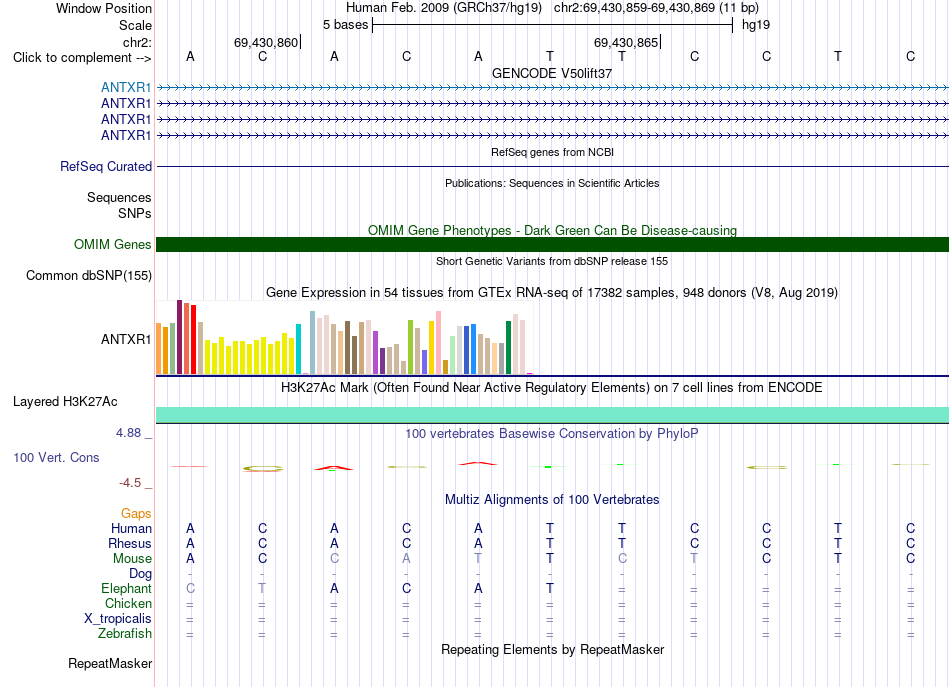Open 'Short Genetic Variants from dbSNP release 155'
Image resolution: width=950 pixels, height=687 pixels.
coord(552,261)
